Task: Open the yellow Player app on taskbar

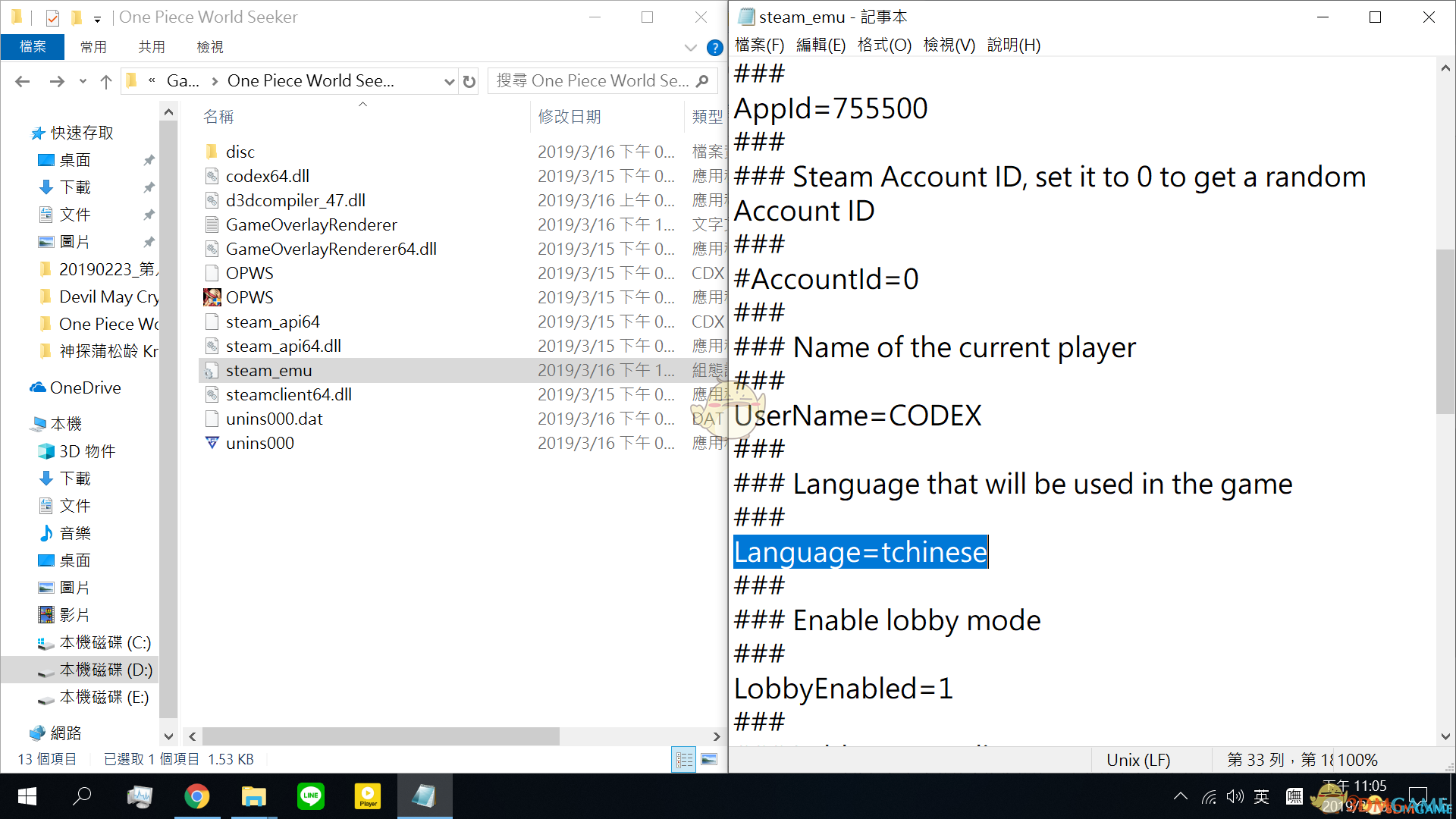Action: click(x=368, y=796)
